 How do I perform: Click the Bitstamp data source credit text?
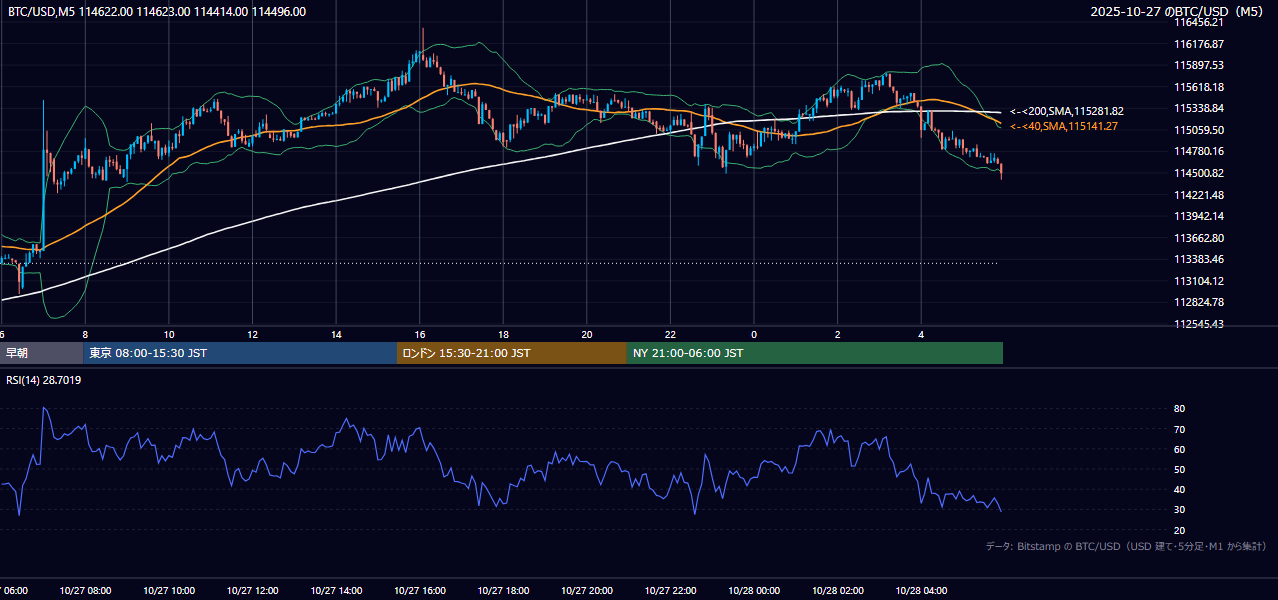1126,547
